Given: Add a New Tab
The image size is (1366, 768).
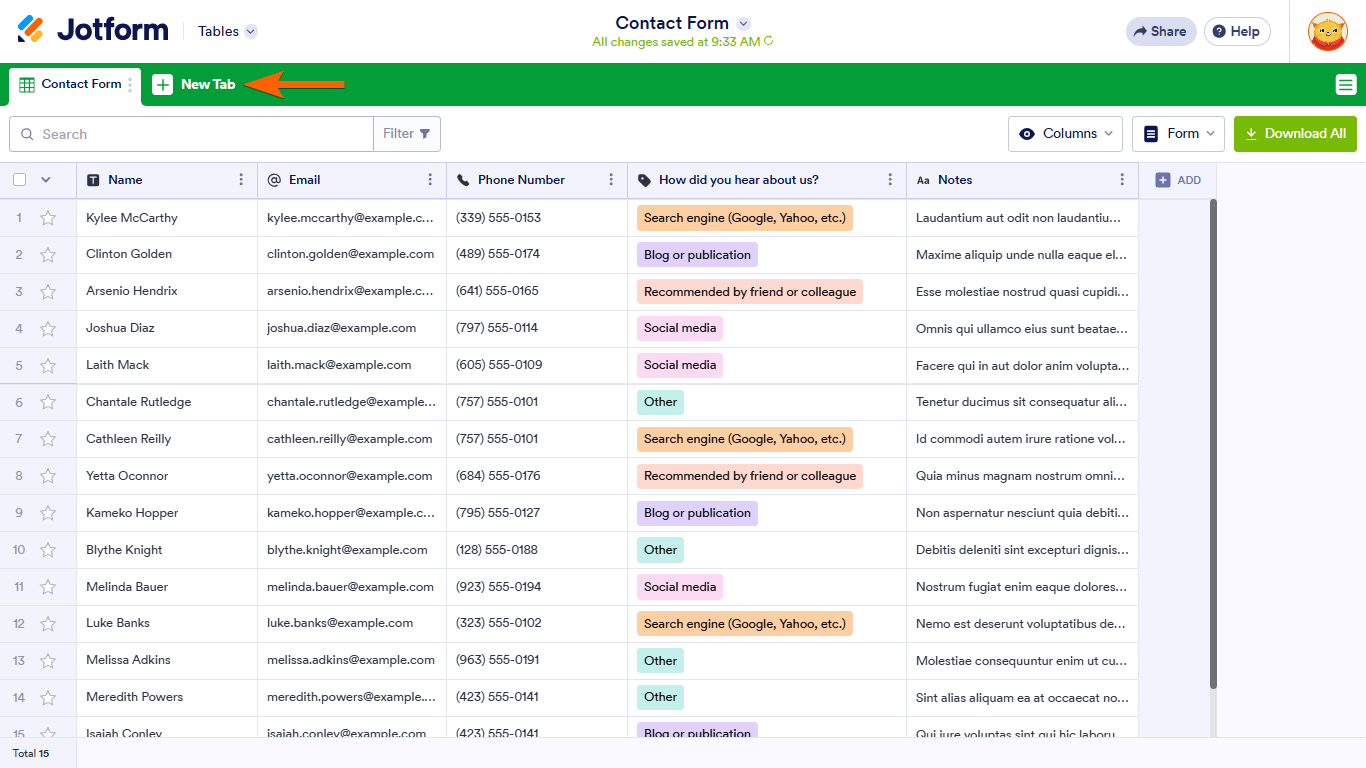Looking at the screenshot, I should [x=194, y=85].
